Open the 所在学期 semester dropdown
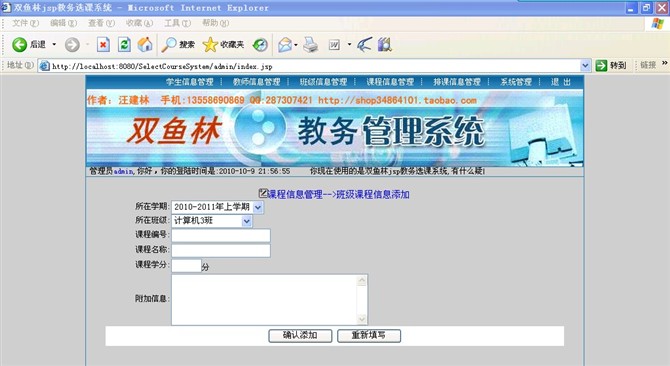The image size is (670, 366). 258,208
